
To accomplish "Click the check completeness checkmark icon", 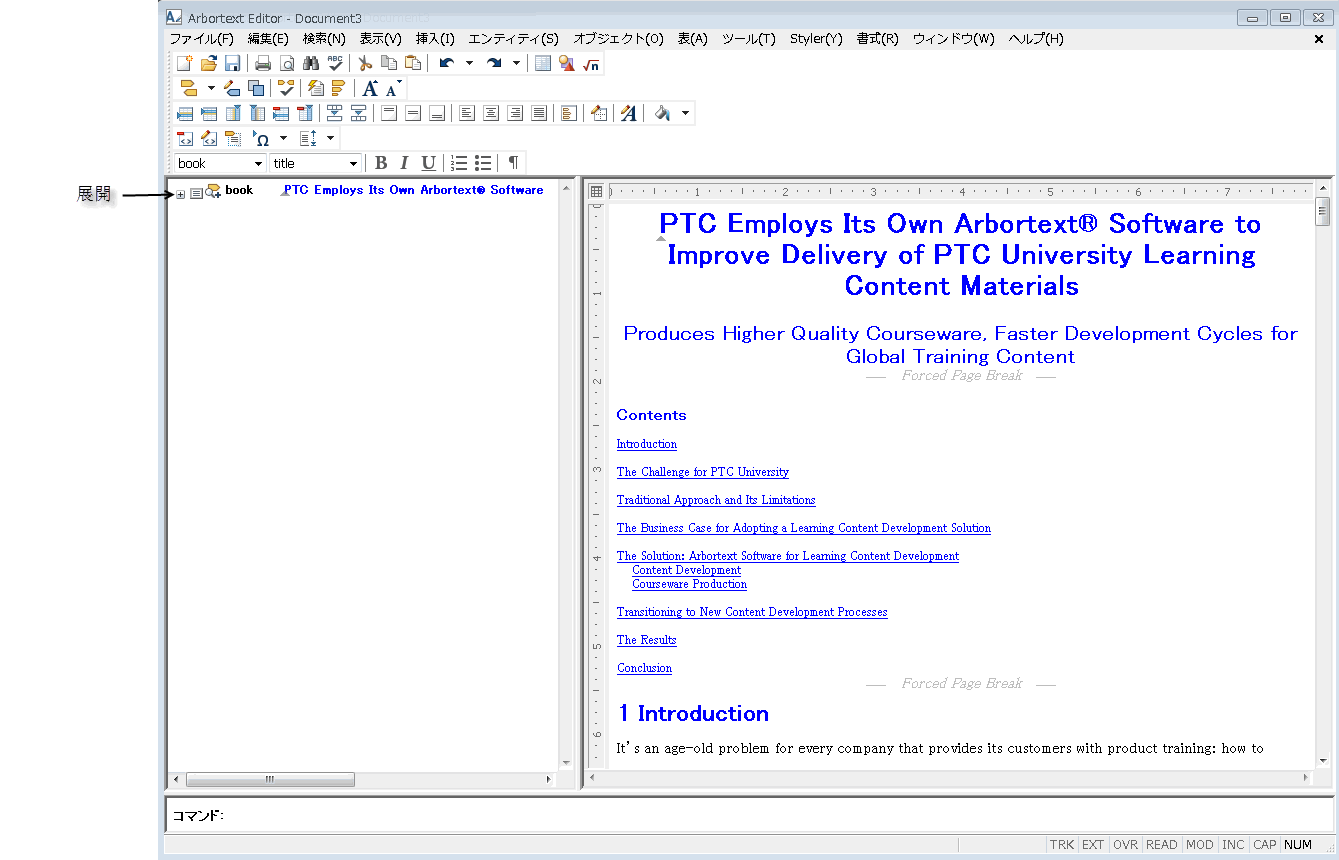I will (x=286, y=88).
